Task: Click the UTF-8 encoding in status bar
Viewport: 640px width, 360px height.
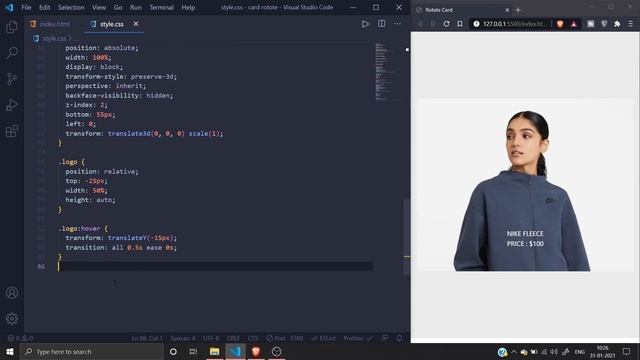Action: click(x=211, y=338)
